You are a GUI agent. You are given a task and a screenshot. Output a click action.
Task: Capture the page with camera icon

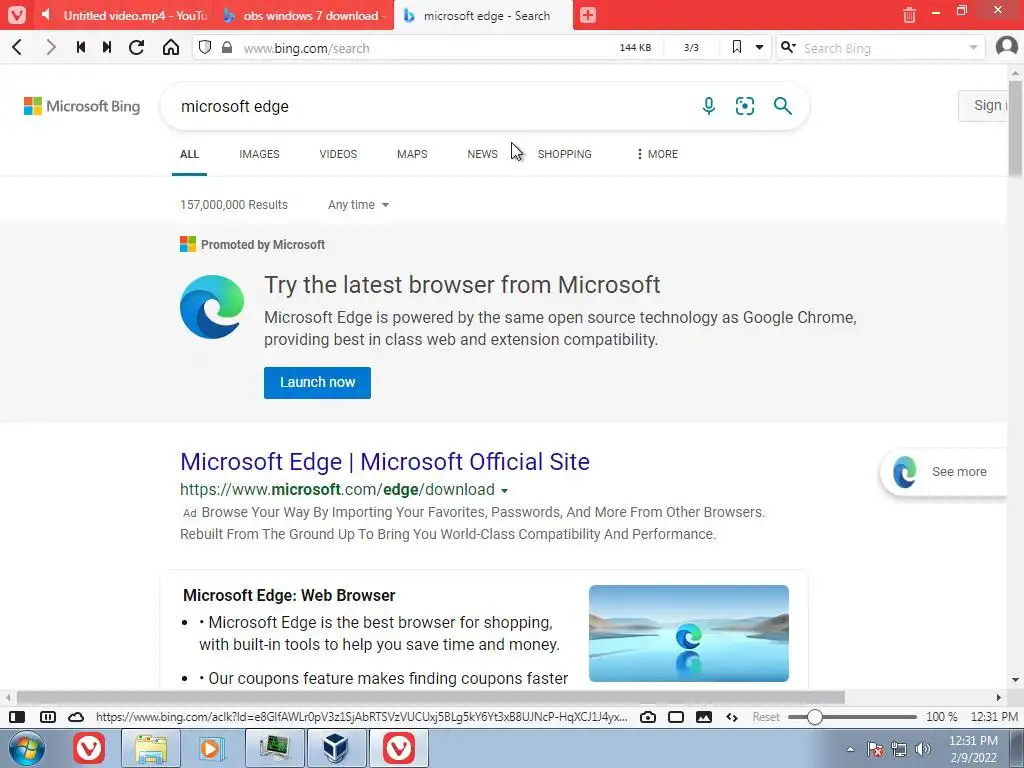tap(648, 717)
